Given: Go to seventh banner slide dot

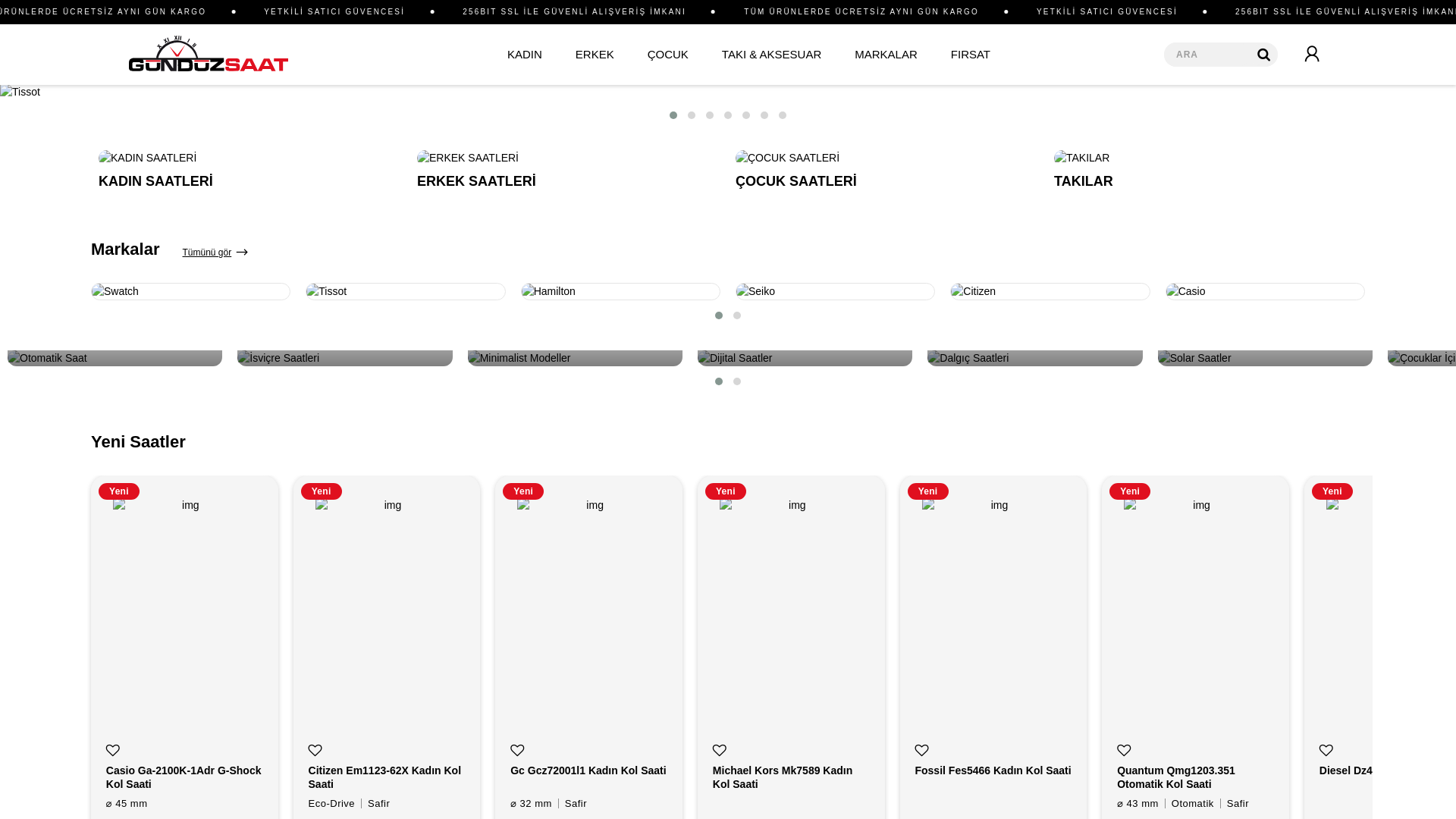Looking at the screenshot, I should click(783, 115).
